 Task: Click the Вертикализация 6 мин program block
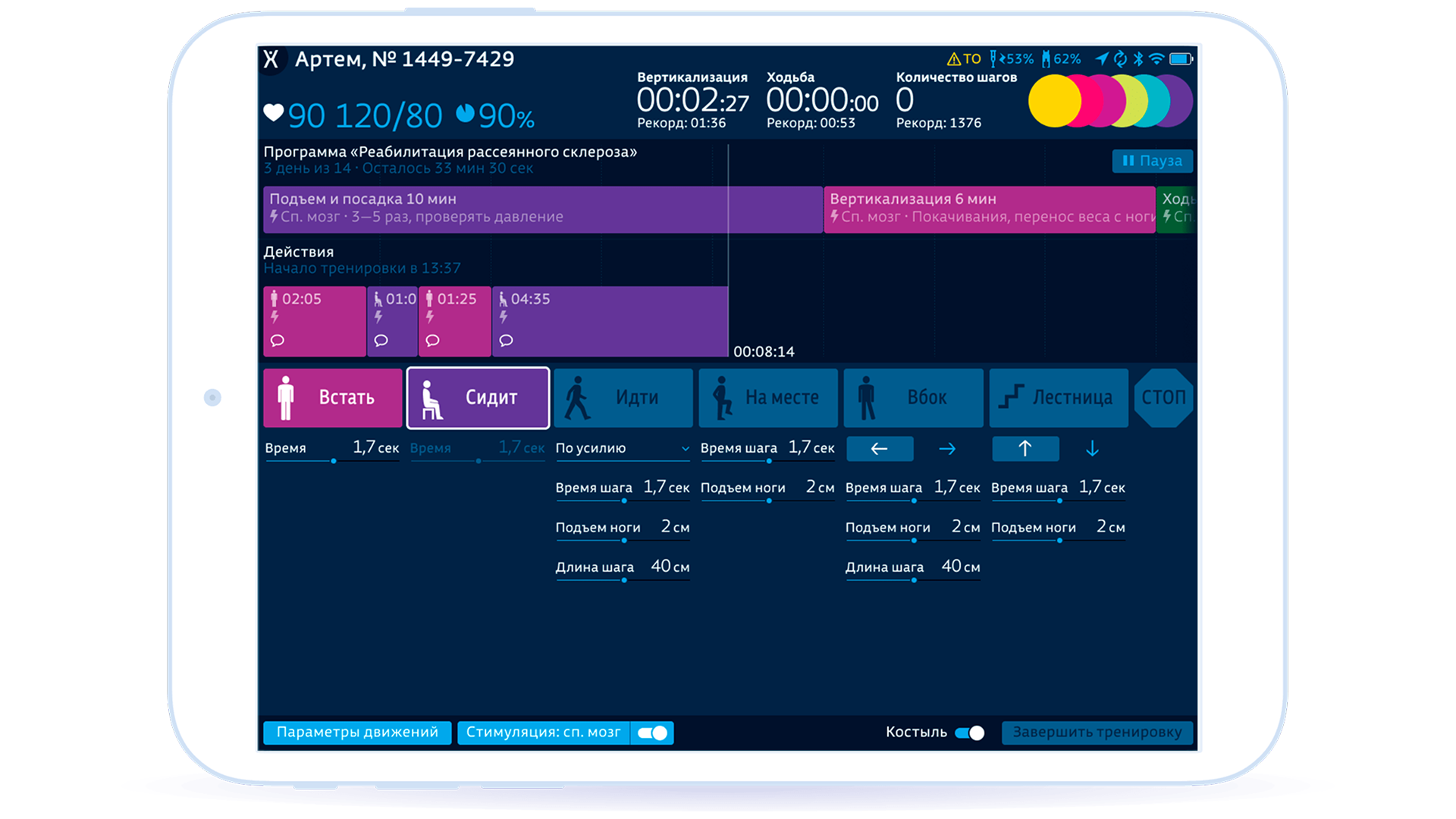988,209
